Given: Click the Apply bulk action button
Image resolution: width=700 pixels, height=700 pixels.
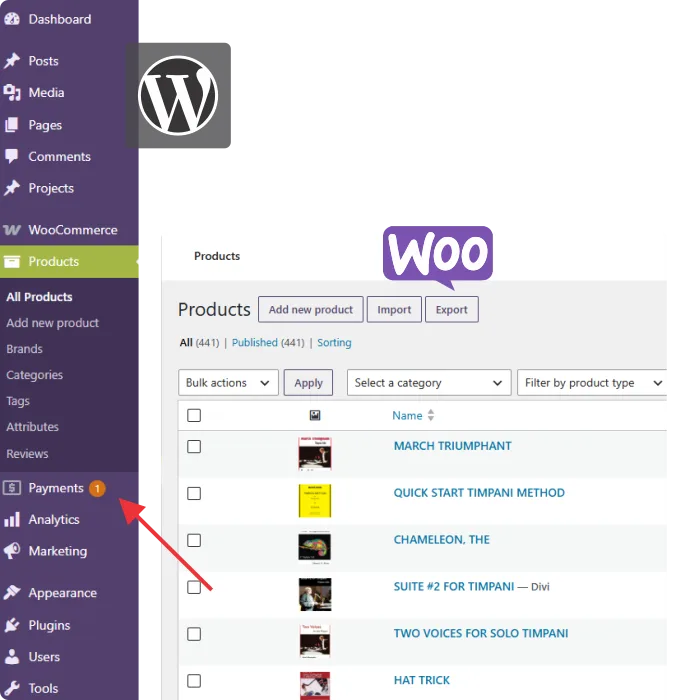Looking at the screenshot, I should [x=308, y=383].
